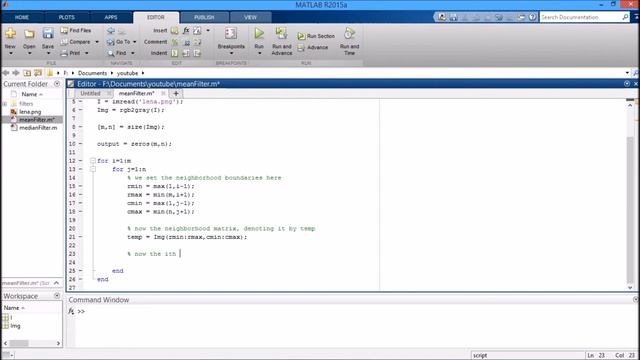Open Current Folder panel actions menu

click(57, 84)
